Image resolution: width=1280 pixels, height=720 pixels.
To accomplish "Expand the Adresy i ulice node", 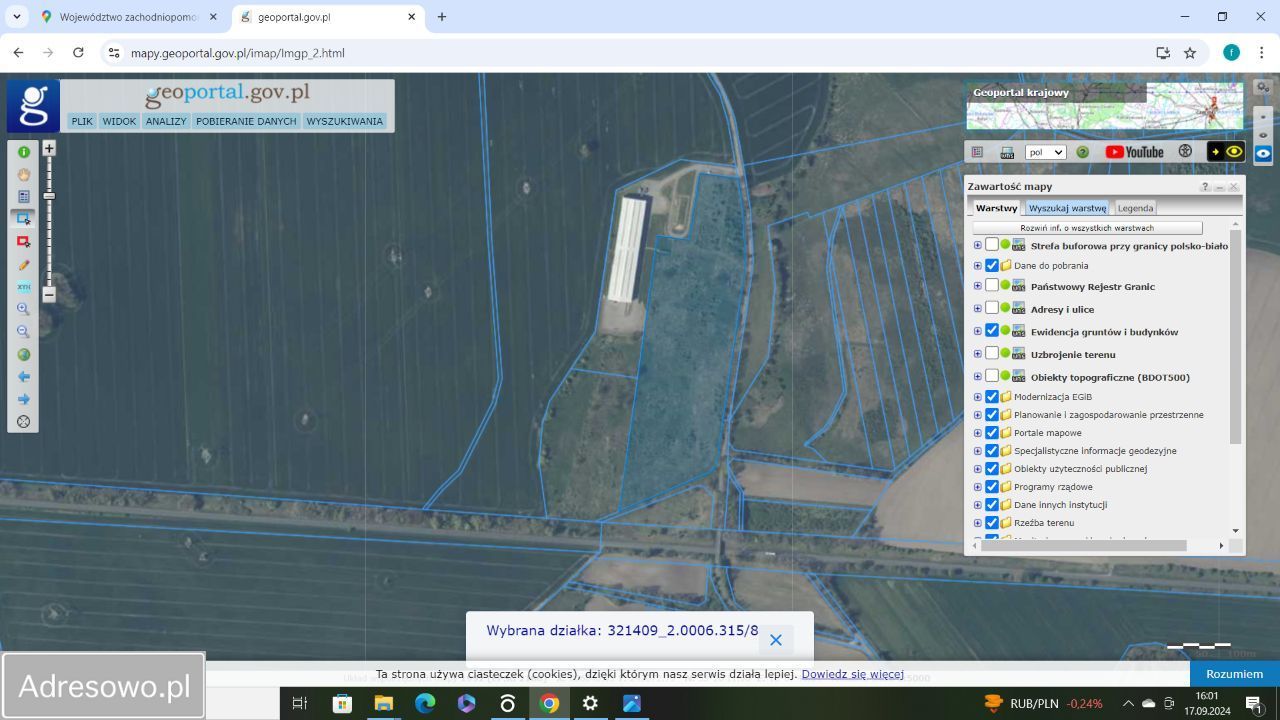I will [x=978, y=309].
